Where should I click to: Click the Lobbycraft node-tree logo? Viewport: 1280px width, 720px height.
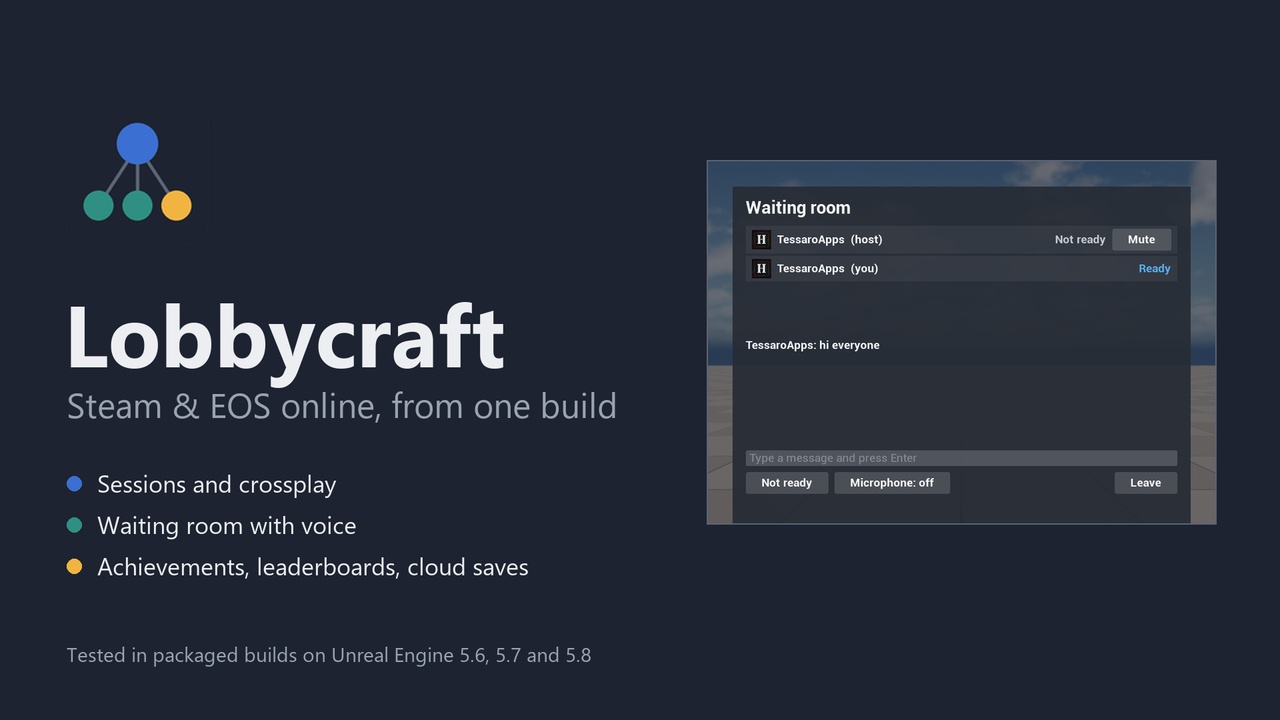point(137,172)
